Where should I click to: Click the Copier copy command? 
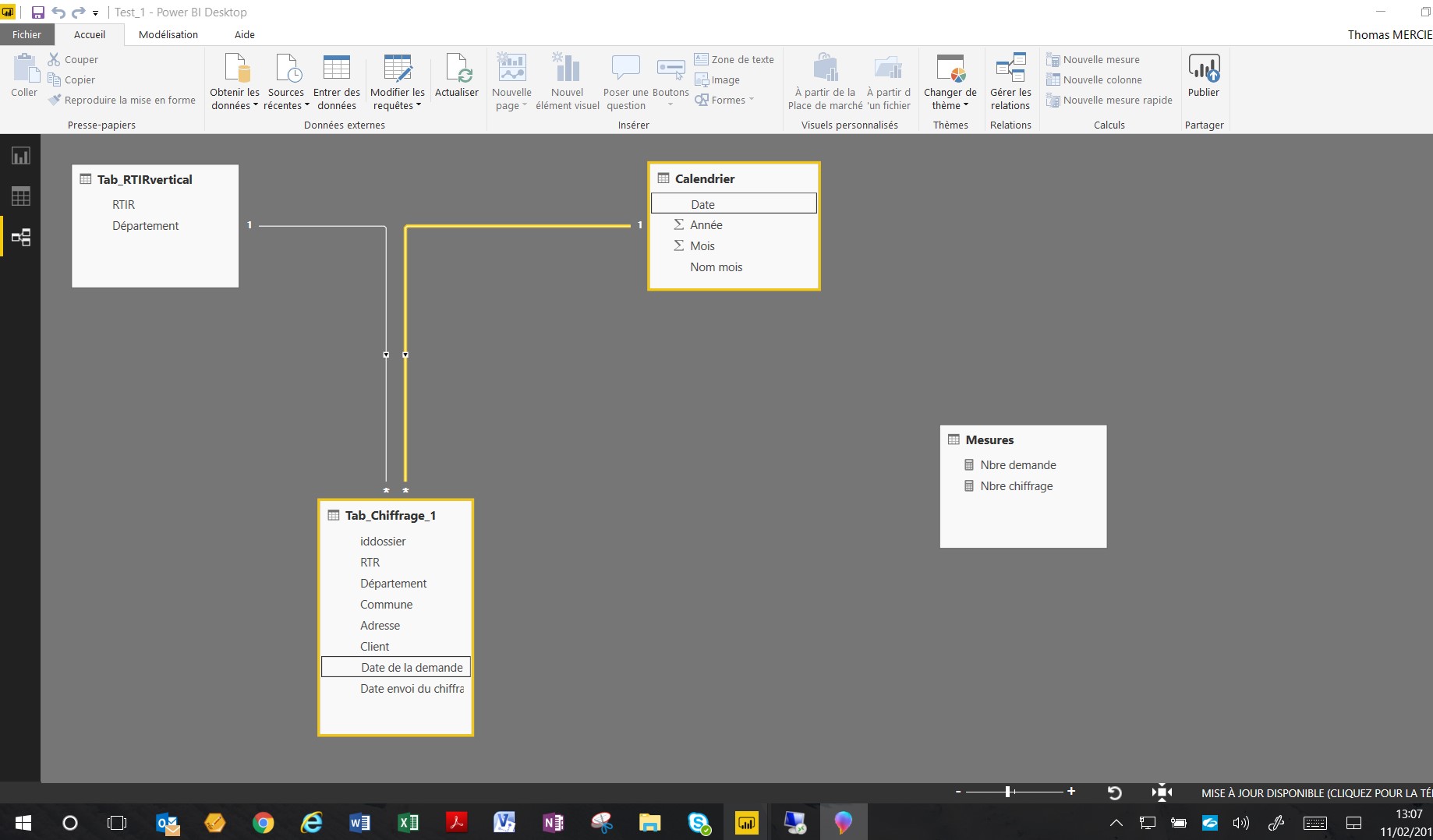coord(72,79)
